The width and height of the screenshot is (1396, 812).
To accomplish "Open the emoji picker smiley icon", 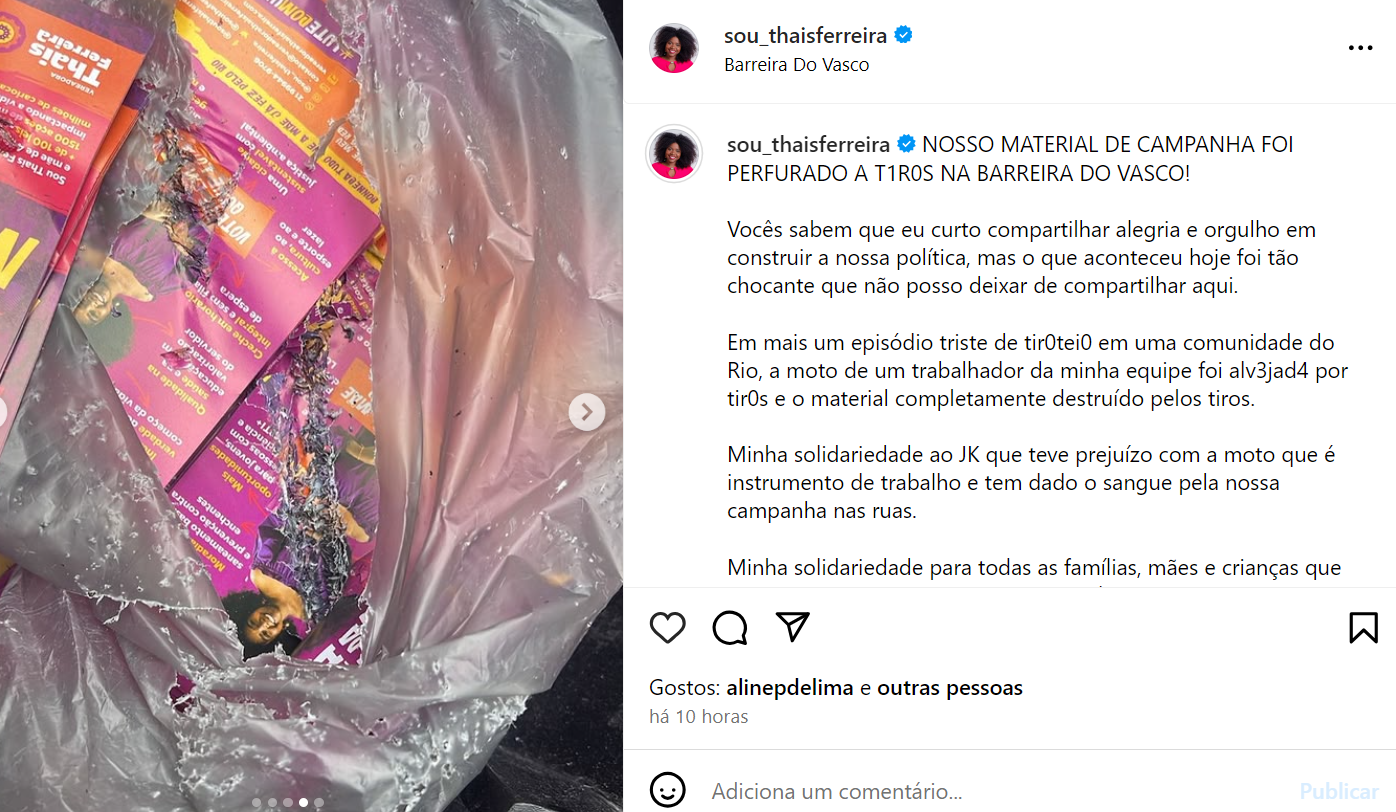I will pyautogui.click(x=667, y=789).
